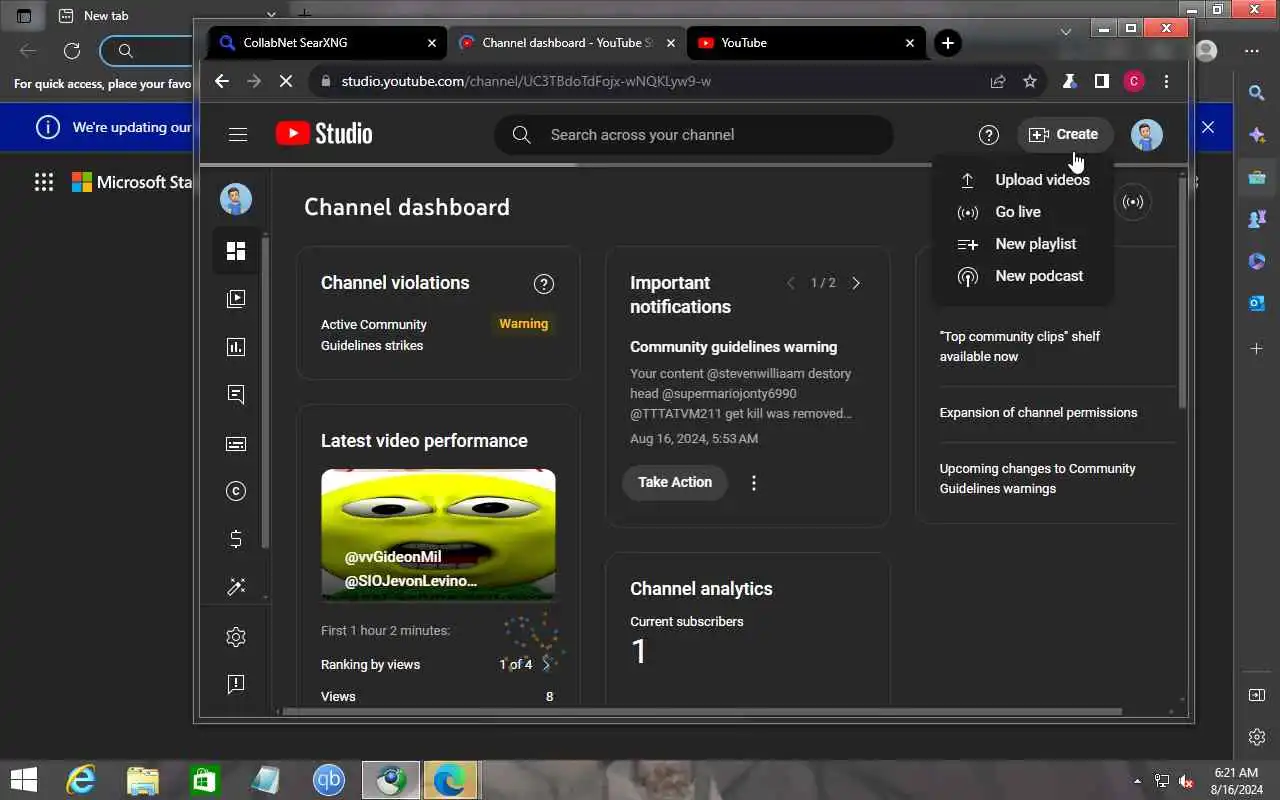
Task: Open the Settings gear in Studio sidebar
Action: click(236, 637)
